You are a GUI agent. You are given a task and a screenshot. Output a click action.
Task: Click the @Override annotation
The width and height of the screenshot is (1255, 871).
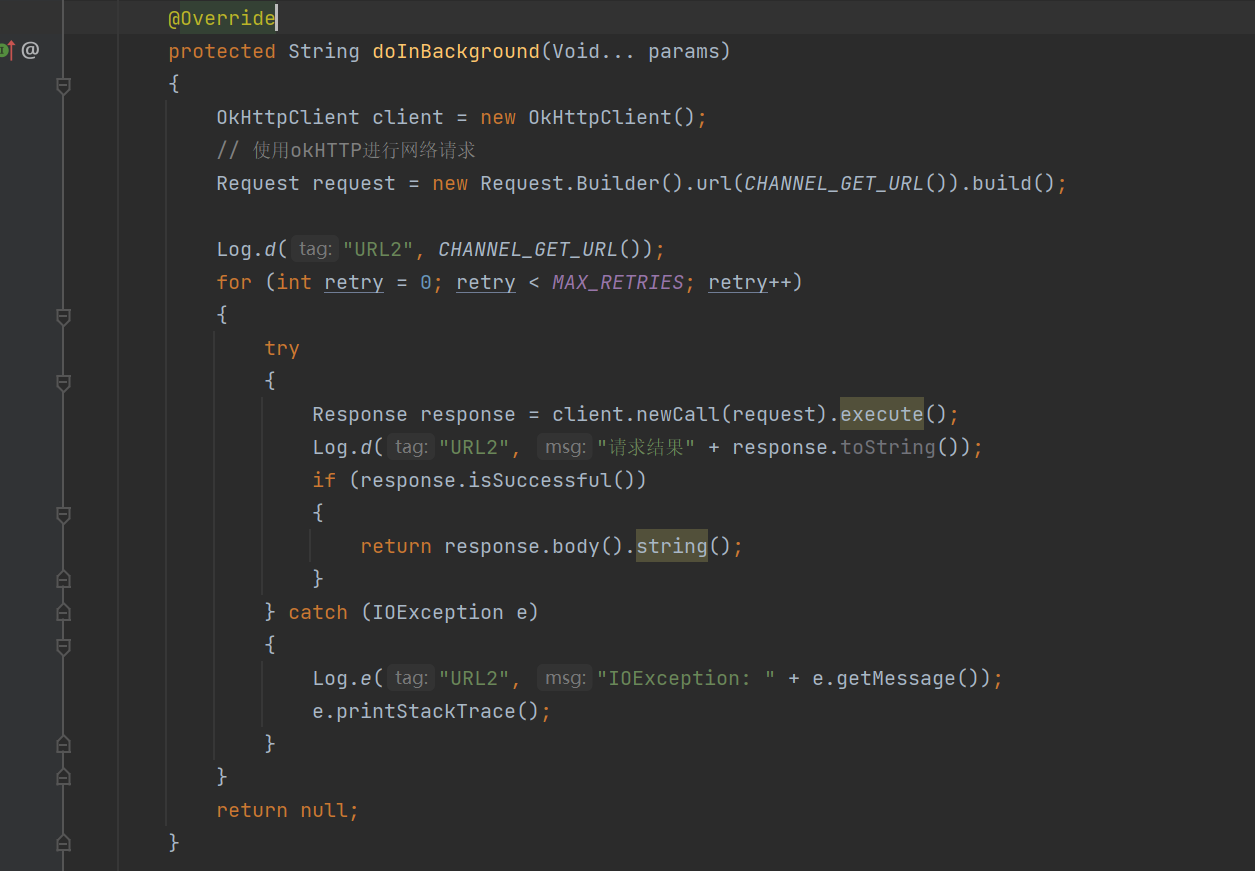pos(222,19)
